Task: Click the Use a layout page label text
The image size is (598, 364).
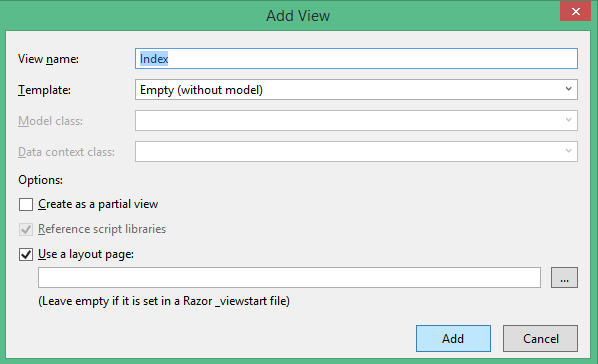Action: click(86, 254)
